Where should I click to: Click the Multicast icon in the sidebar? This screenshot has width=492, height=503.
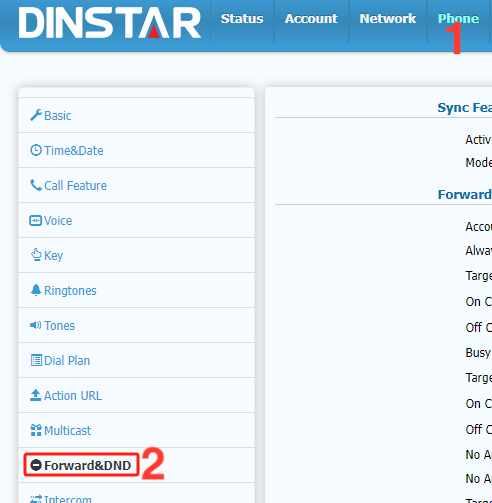coord(36,430)
